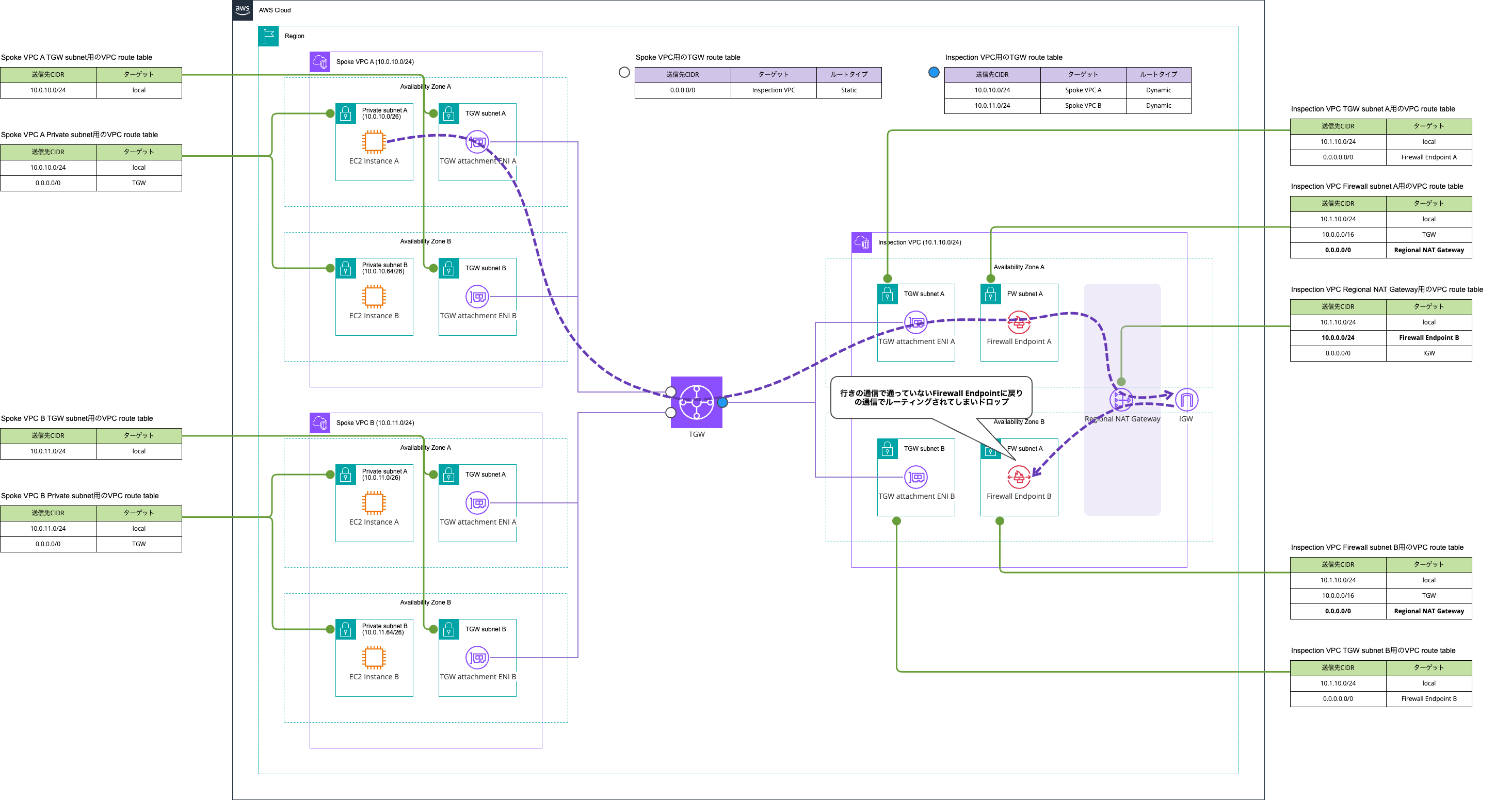
Task: Click 'Inspection VPC Regional NAT Gateway用のVPC route table' title
Action: pyautogui.click(x=1387, y=290)
